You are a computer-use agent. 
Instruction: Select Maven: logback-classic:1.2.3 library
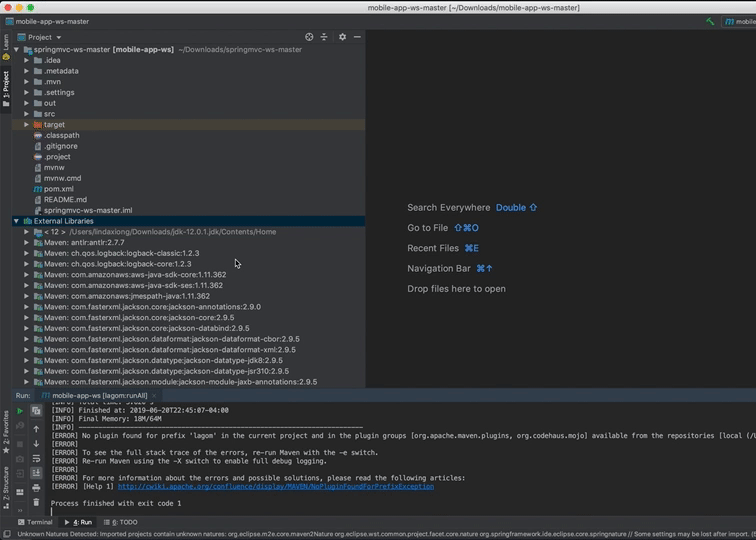[122, 253]
